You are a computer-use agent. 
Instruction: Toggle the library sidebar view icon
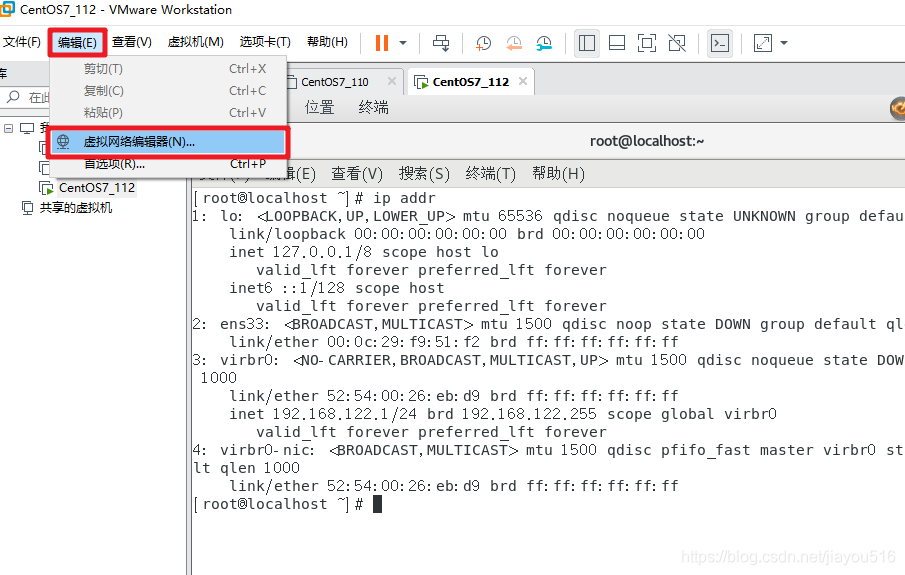[x=587, y=43]
